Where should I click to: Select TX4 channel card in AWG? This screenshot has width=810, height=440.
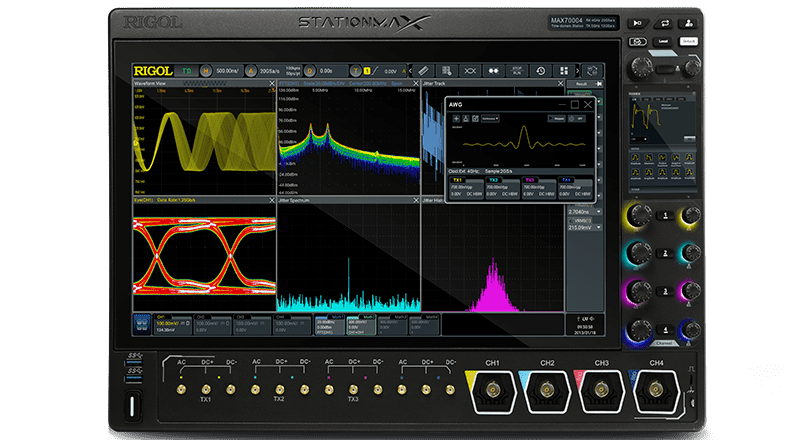pyautogui.click(x=575, y=187)
